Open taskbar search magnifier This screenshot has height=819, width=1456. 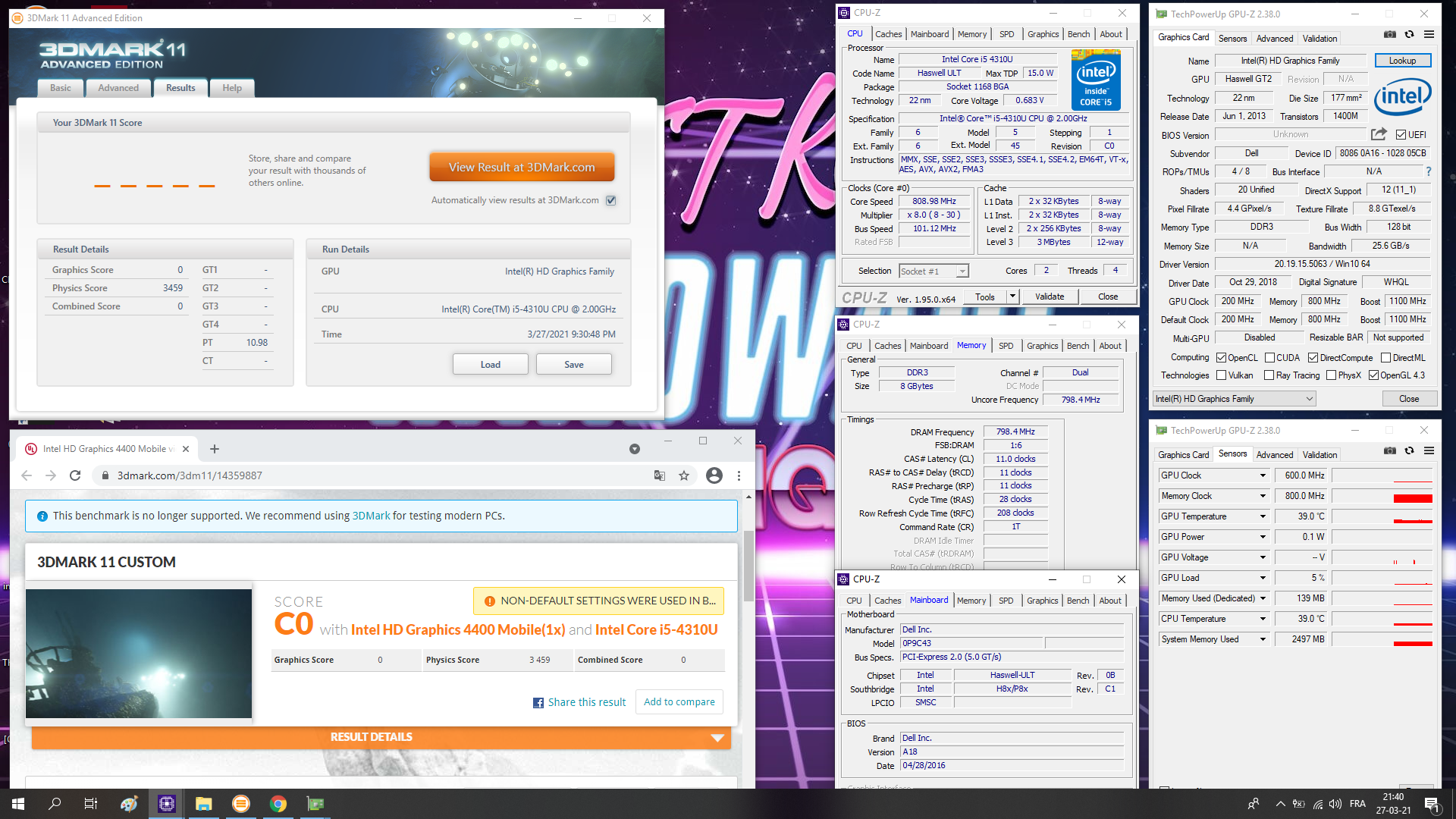click(x=55, y=804)
